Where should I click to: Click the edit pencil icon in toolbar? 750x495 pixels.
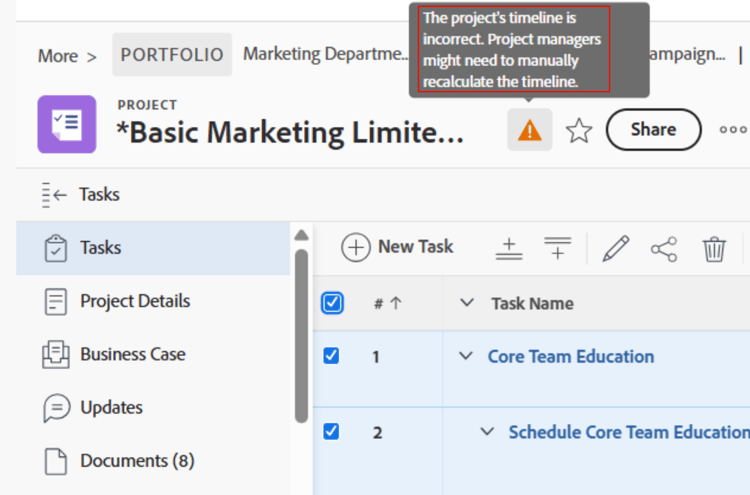pyautogui.click(x=616, y=248)
